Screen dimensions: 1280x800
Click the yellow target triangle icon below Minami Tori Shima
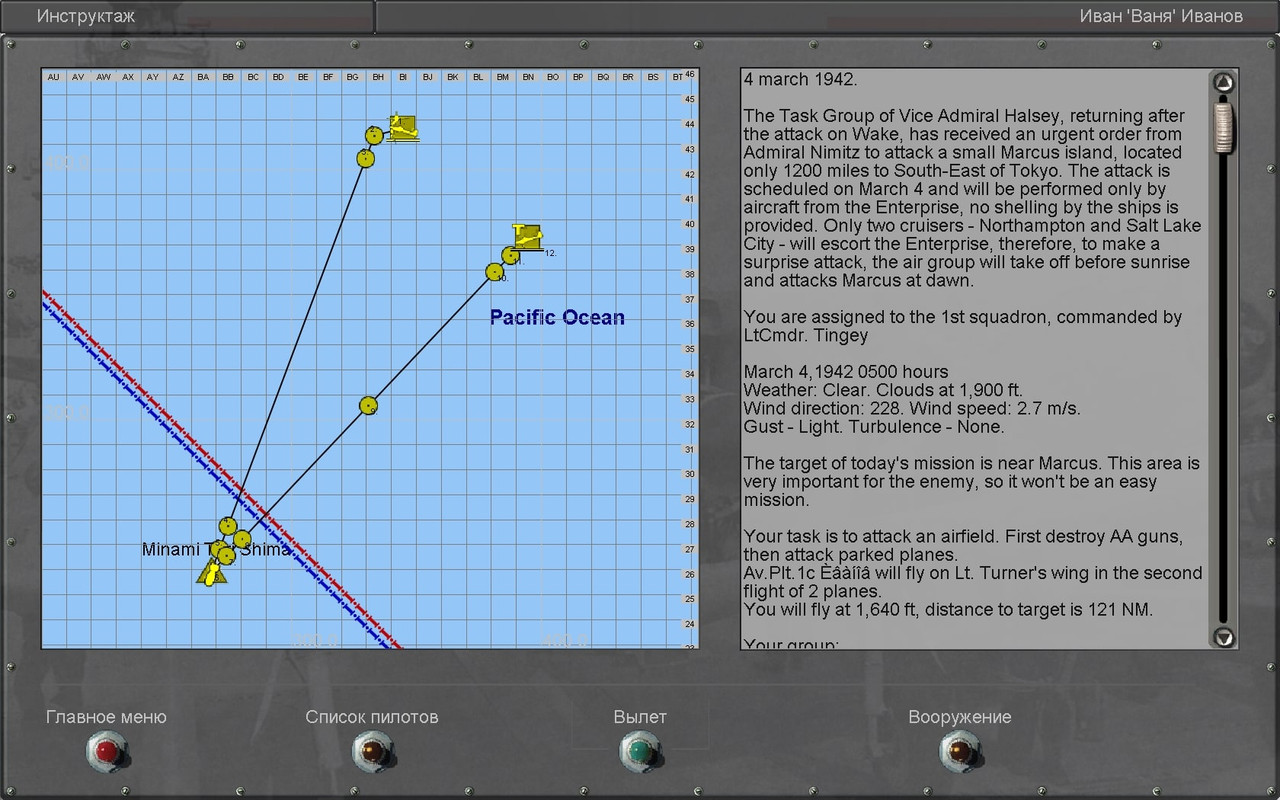click(211, 573)
